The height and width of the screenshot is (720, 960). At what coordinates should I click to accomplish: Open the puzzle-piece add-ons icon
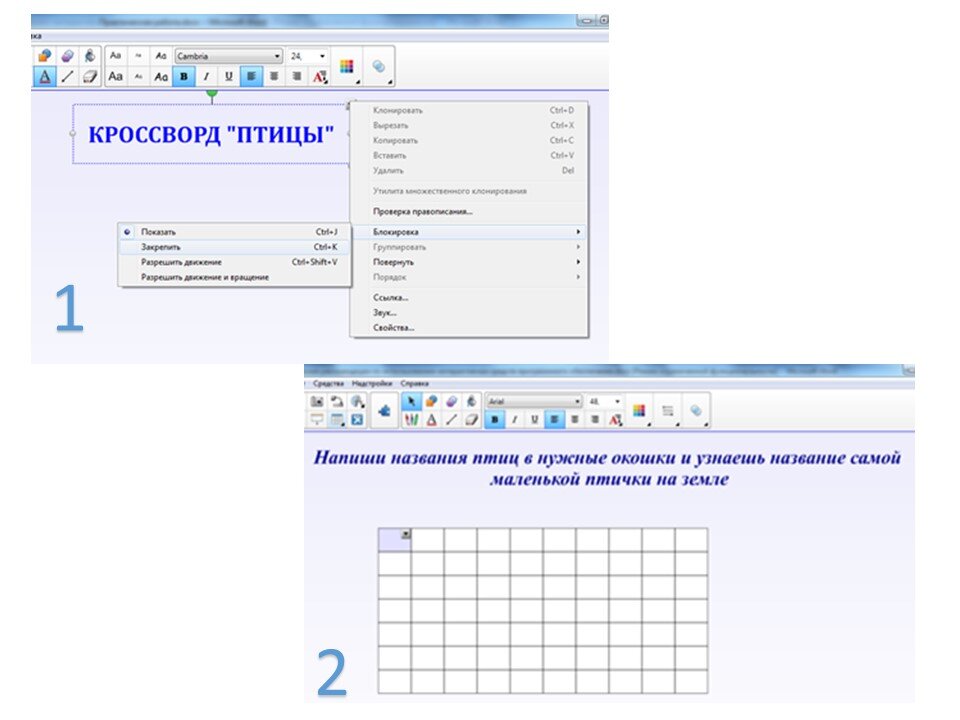click(384, 411)
